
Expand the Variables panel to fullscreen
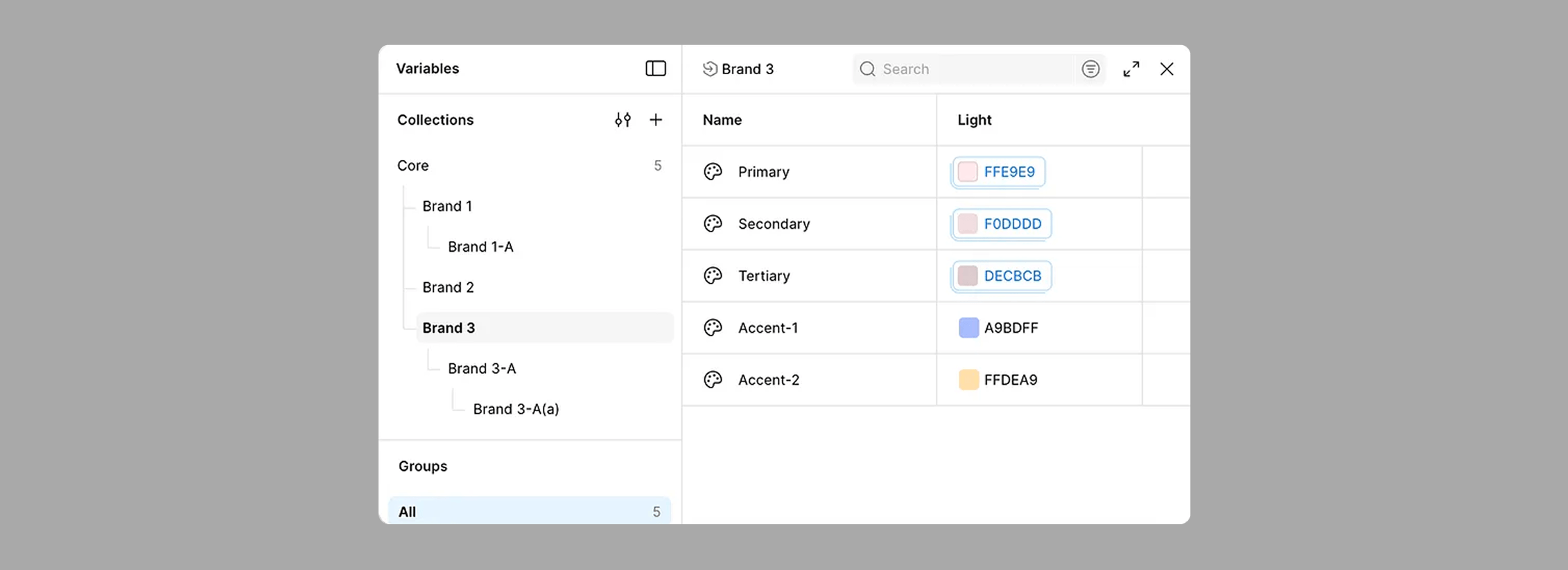click(1131, 69)
